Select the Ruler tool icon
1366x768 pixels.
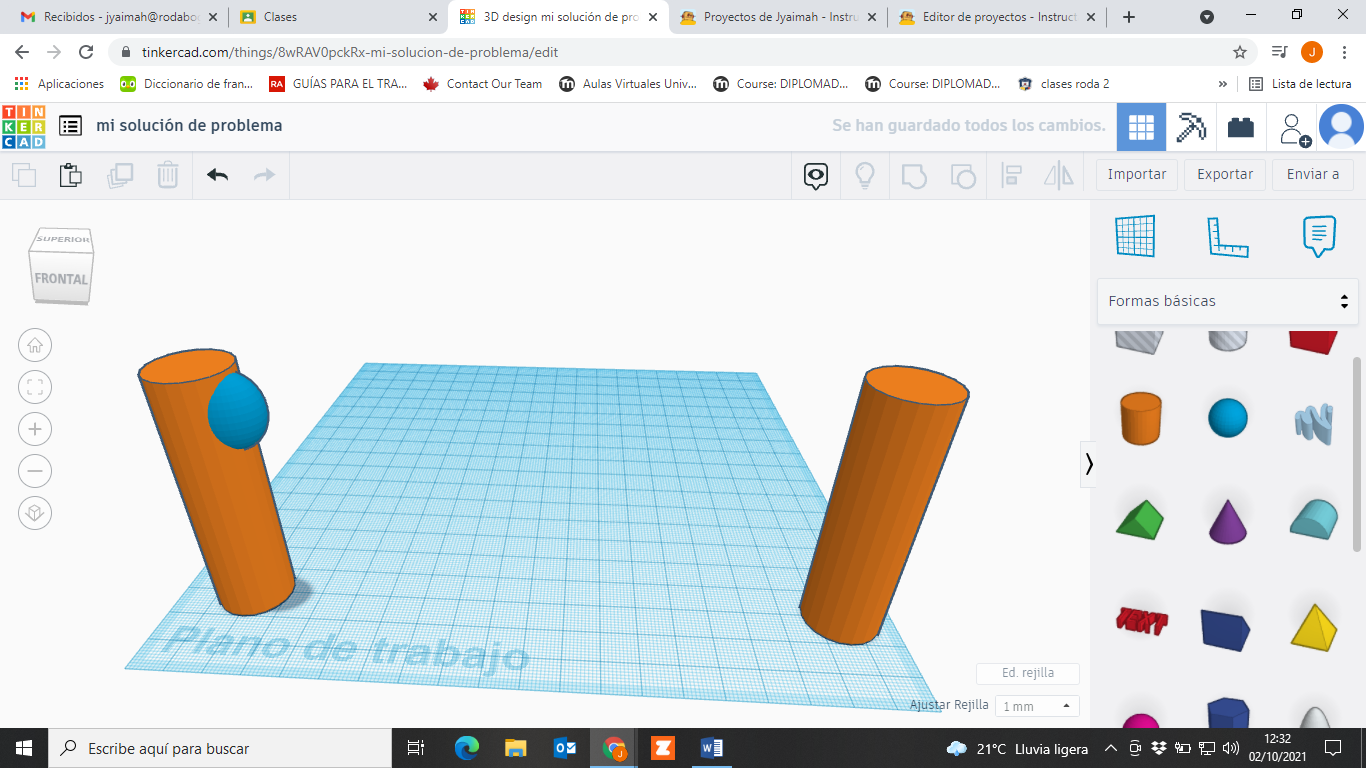tap(1228, 236)
